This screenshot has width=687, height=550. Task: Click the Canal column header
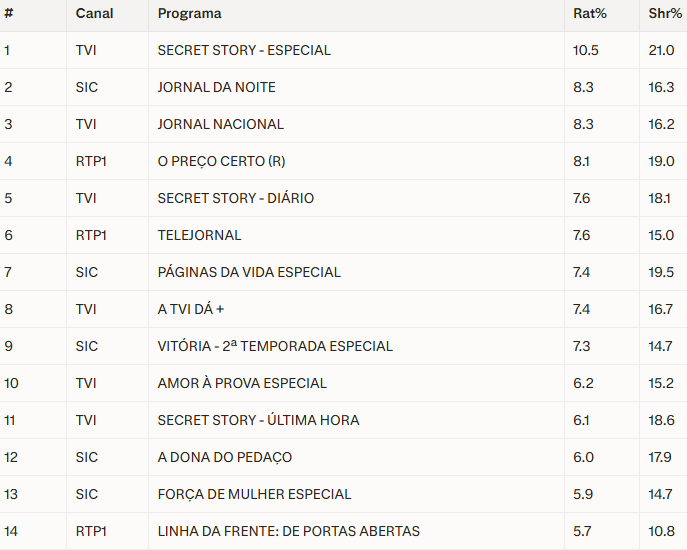pos(94,14)
